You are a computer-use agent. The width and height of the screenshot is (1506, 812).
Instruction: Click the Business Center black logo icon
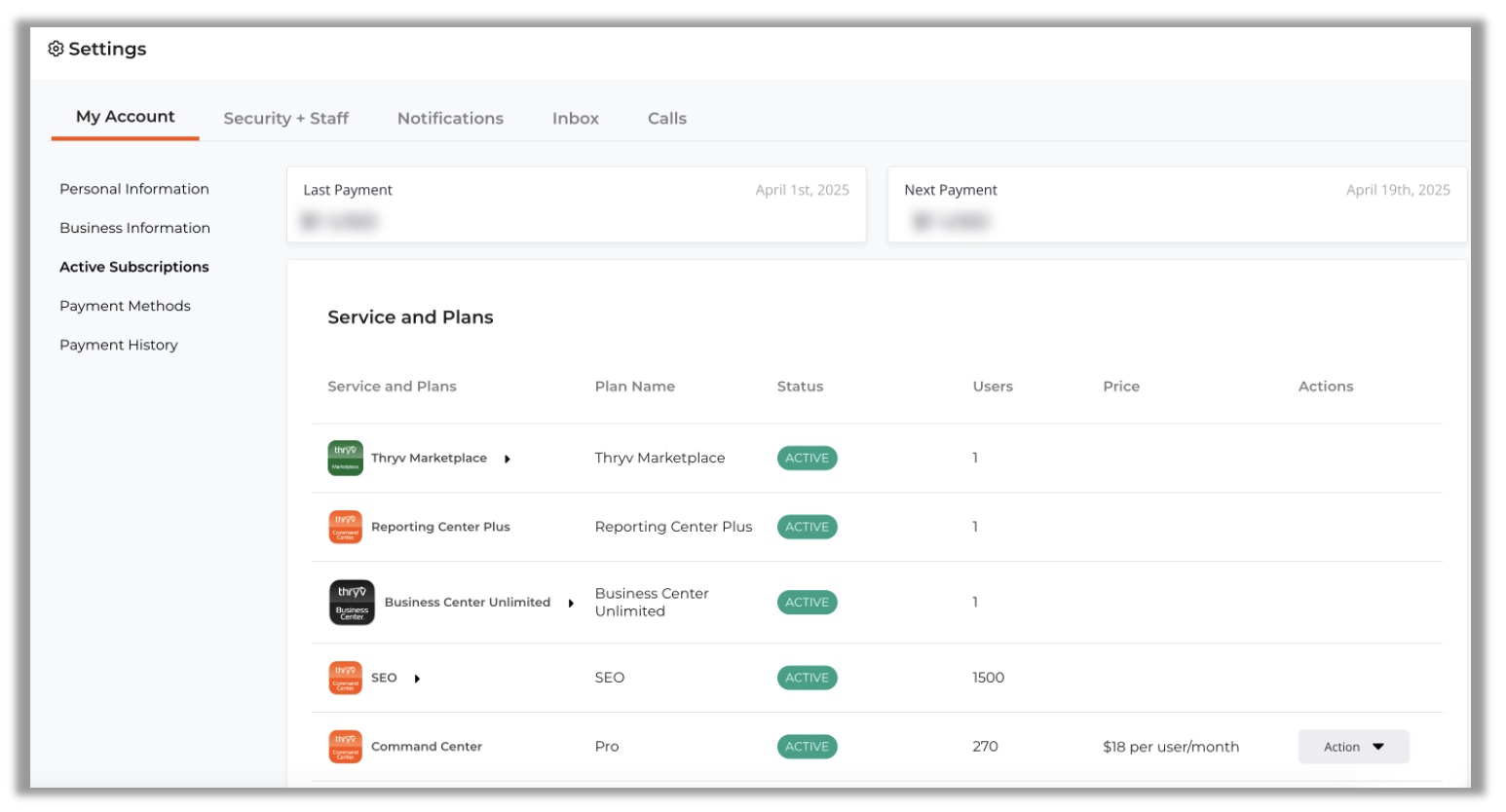tap(352, 603)
